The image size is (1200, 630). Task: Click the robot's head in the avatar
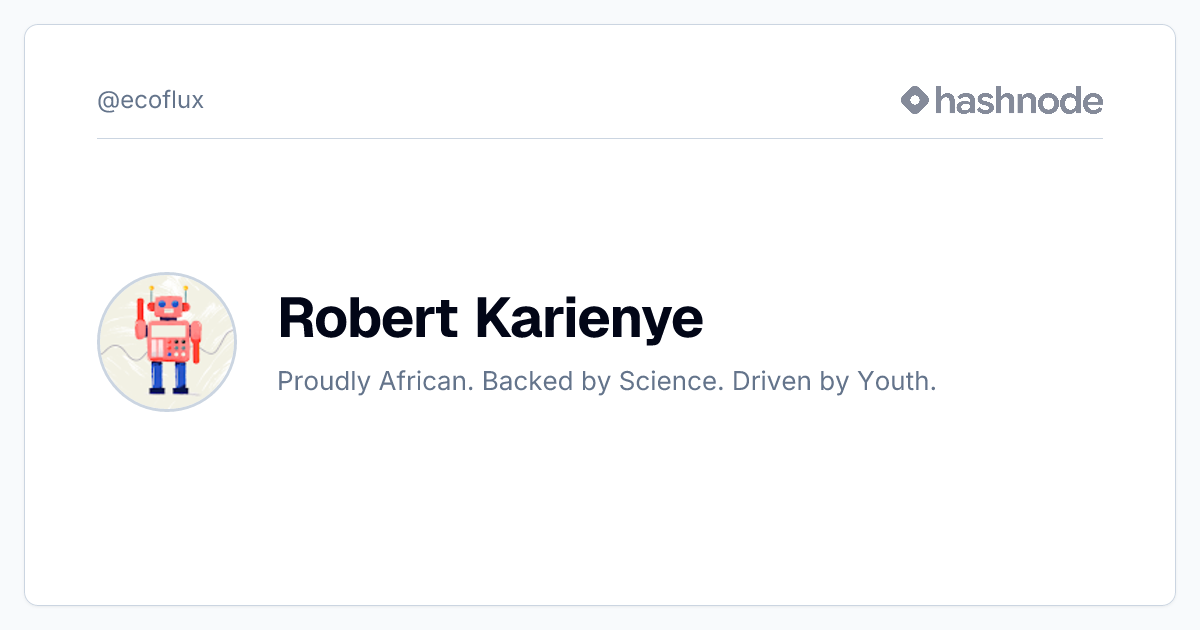pos(168,306)
